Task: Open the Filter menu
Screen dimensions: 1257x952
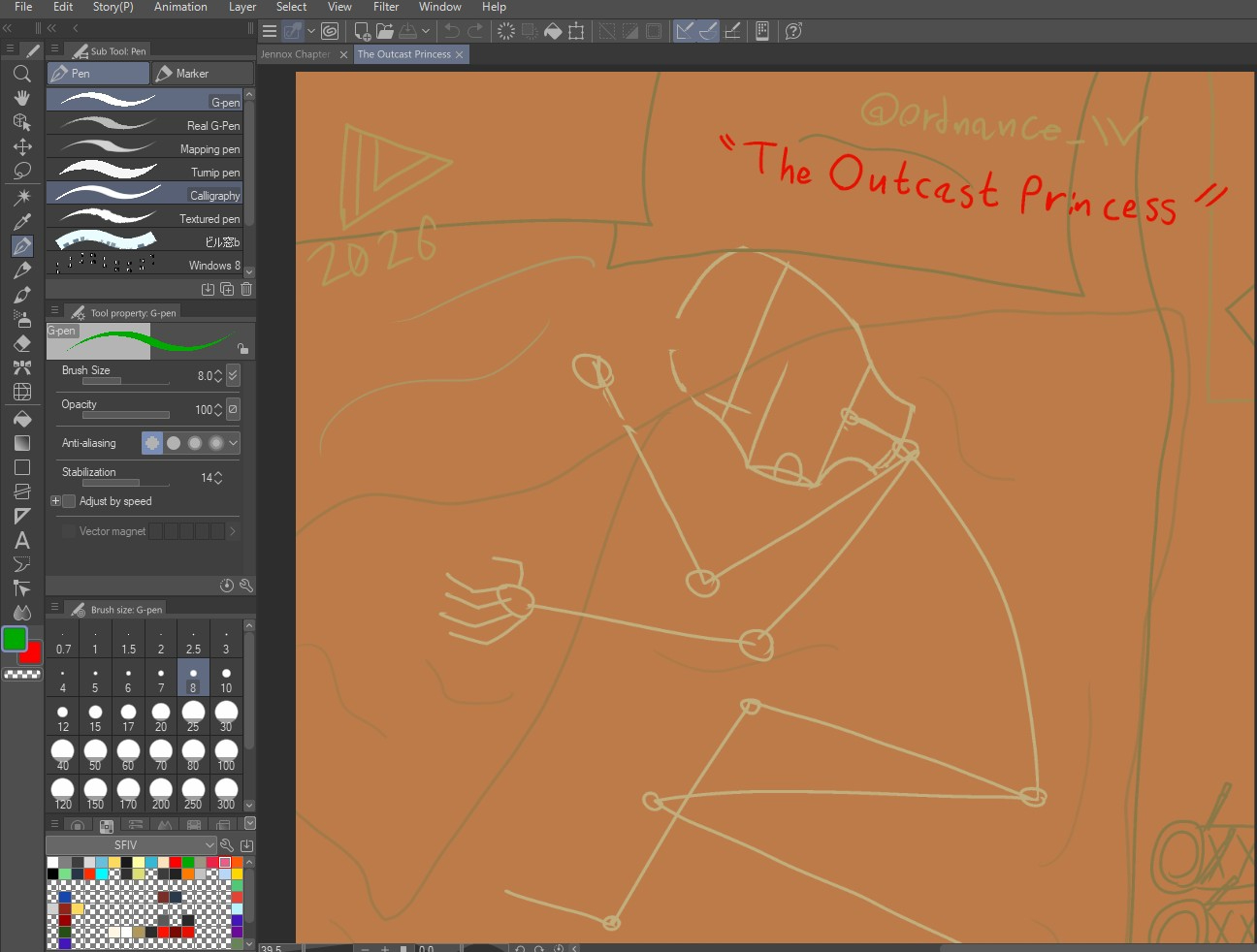Action: 385,7
